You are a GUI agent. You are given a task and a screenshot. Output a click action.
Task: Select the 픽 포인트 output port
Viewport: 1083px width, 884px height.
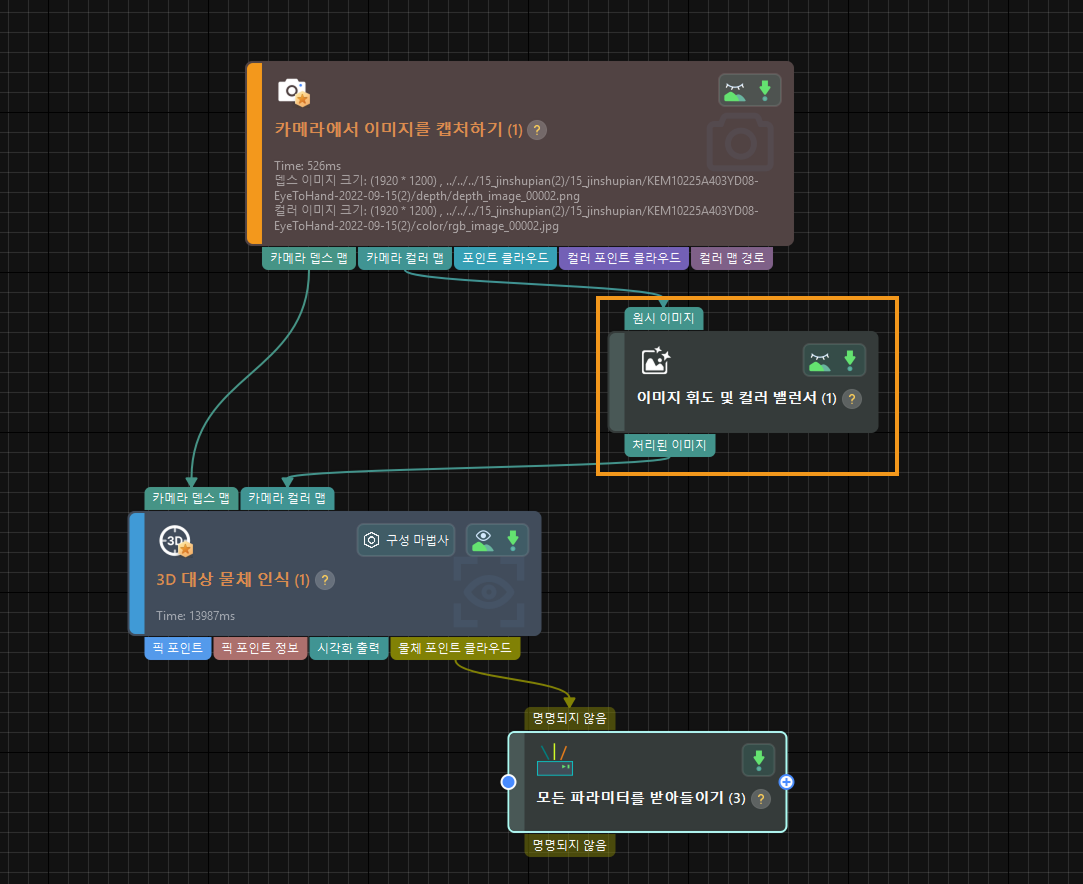coord(178,648)
